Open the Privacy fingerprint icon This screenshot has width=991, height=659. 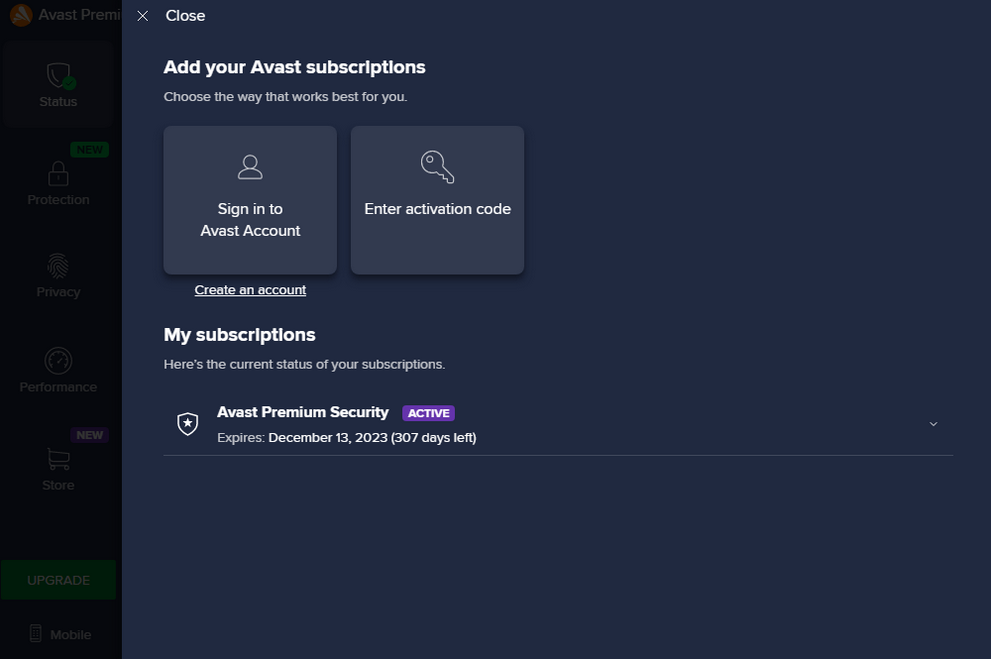(58, 266)
